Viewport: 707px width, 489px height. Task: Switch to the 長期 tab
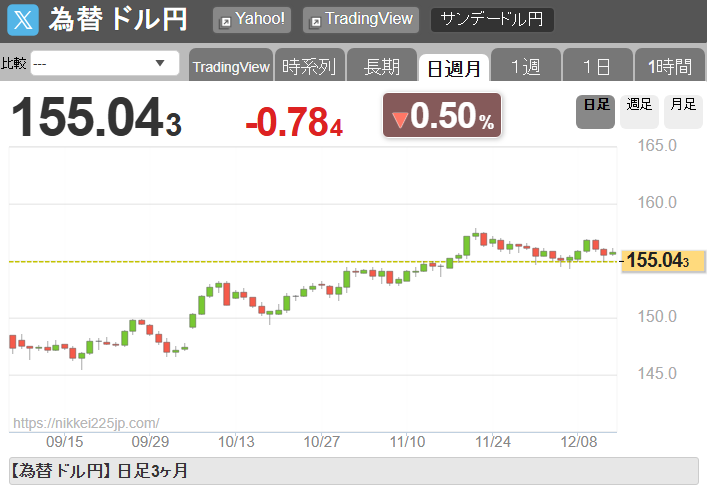point(382,66)
